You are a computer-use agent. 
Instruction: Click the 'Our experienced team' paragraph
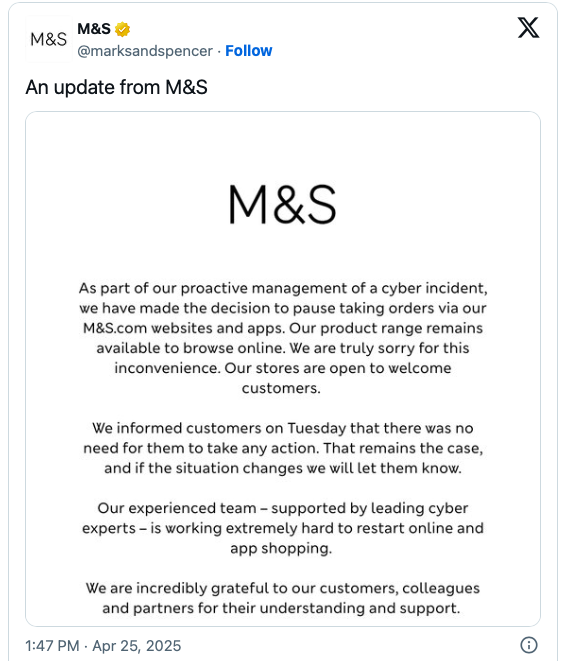[283, 528]
